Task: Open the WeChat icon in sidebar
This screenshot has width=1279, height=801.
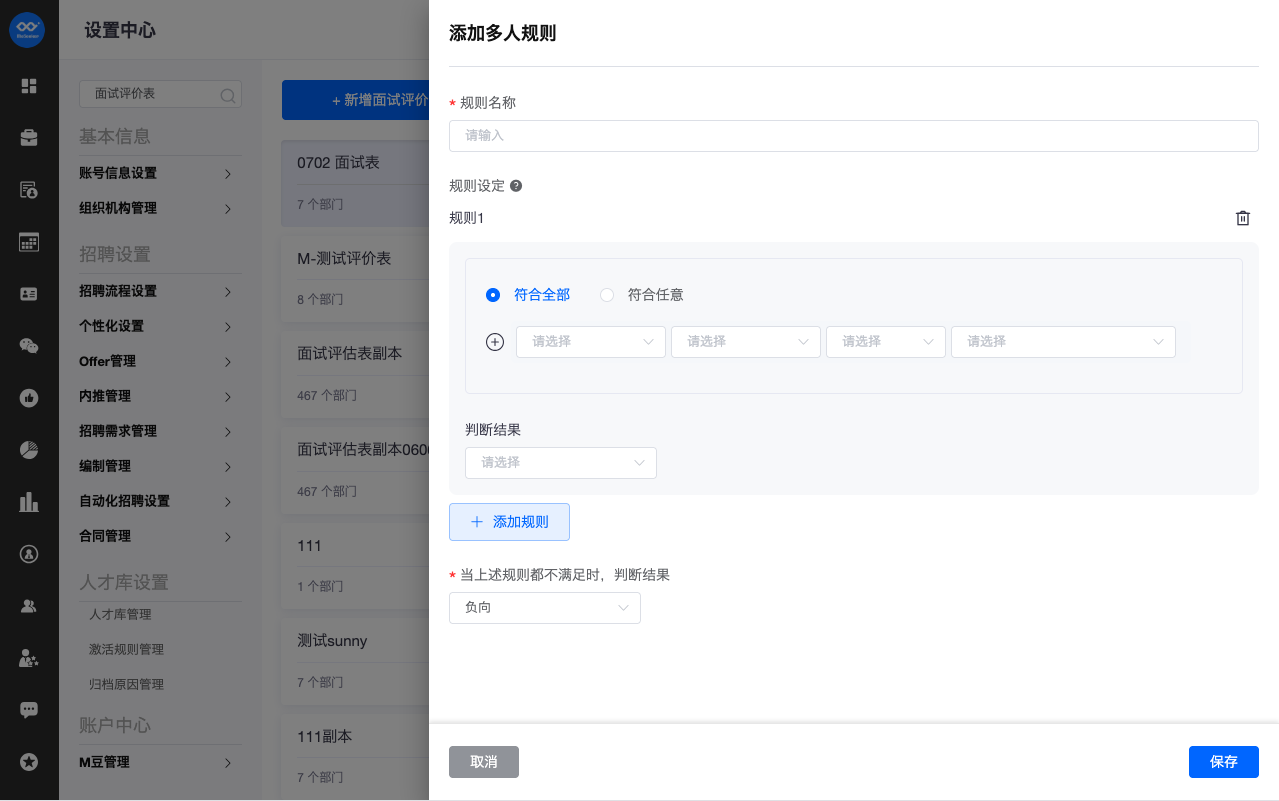Action: coord(29,345)
